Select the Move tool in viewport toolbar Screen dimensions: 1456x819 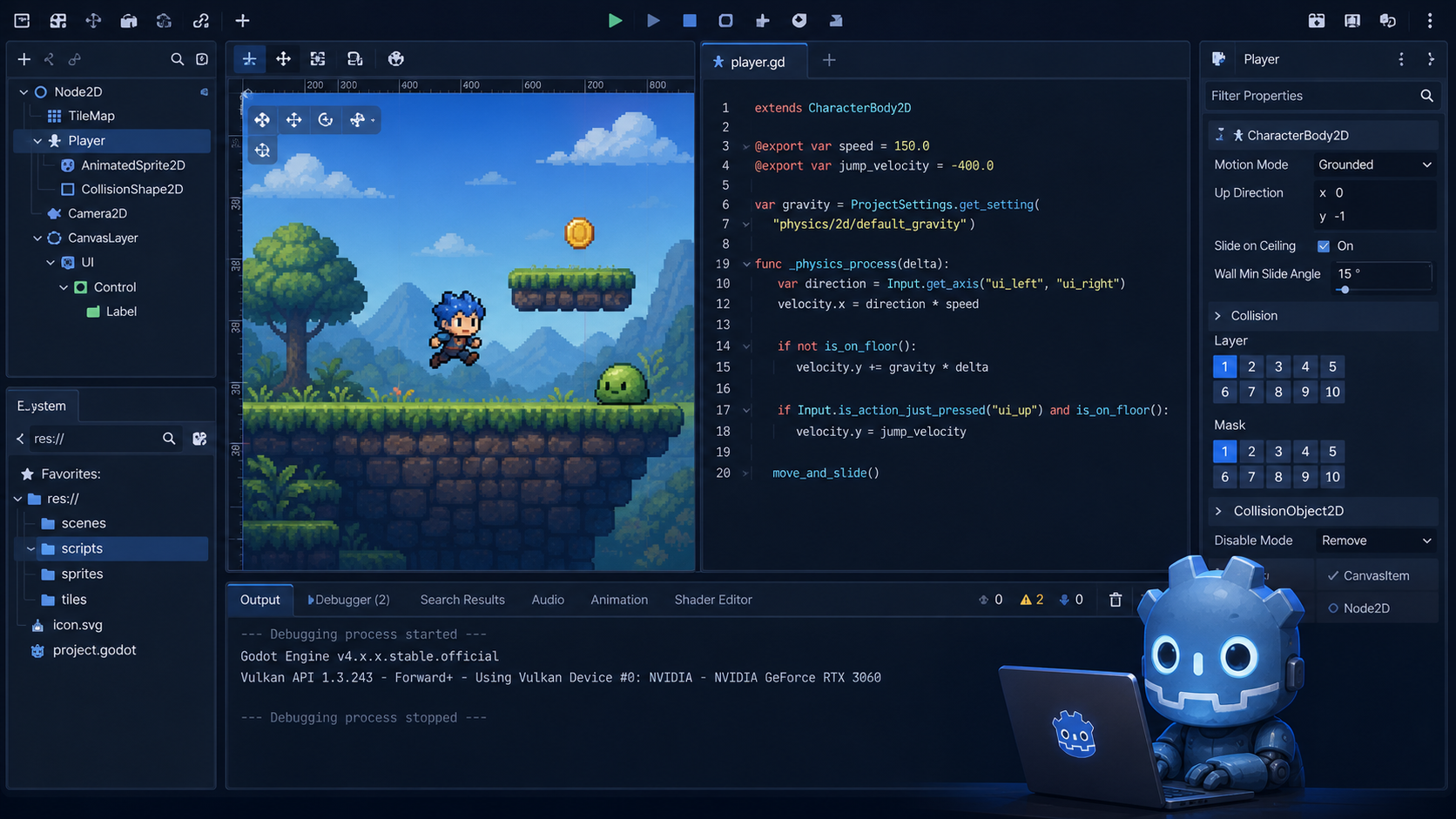[x=283, y=59]
